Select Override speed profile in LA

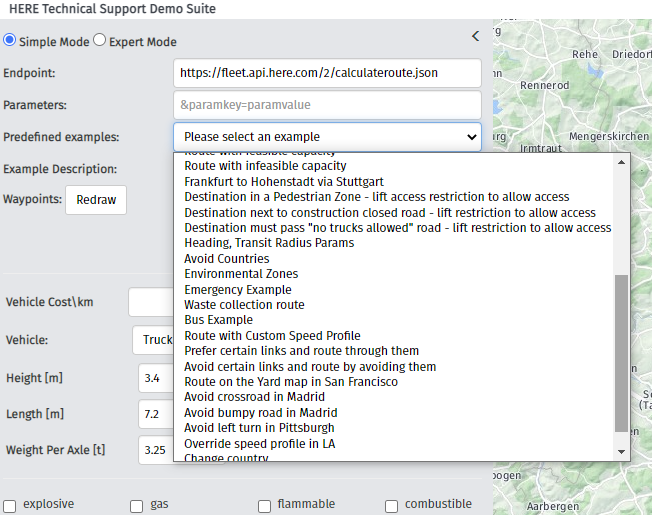(x=259, y=444)
